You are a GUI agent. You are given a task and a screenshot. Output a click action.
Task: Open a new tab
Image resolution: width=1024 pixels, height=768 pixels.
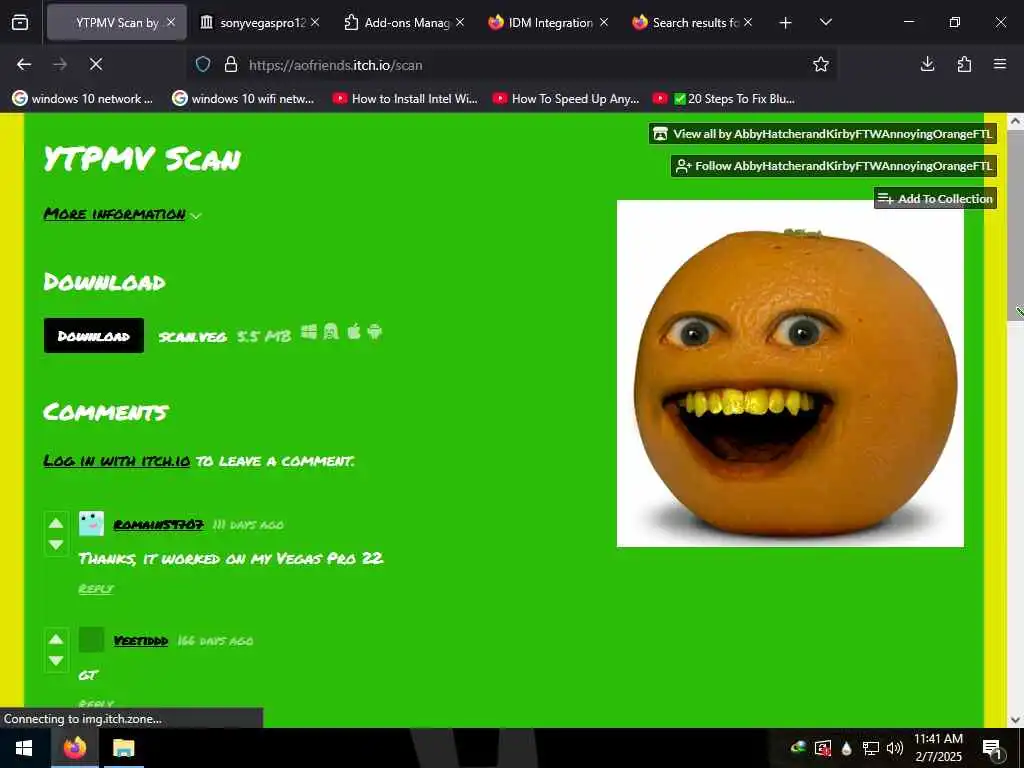(x=786, y=23)
